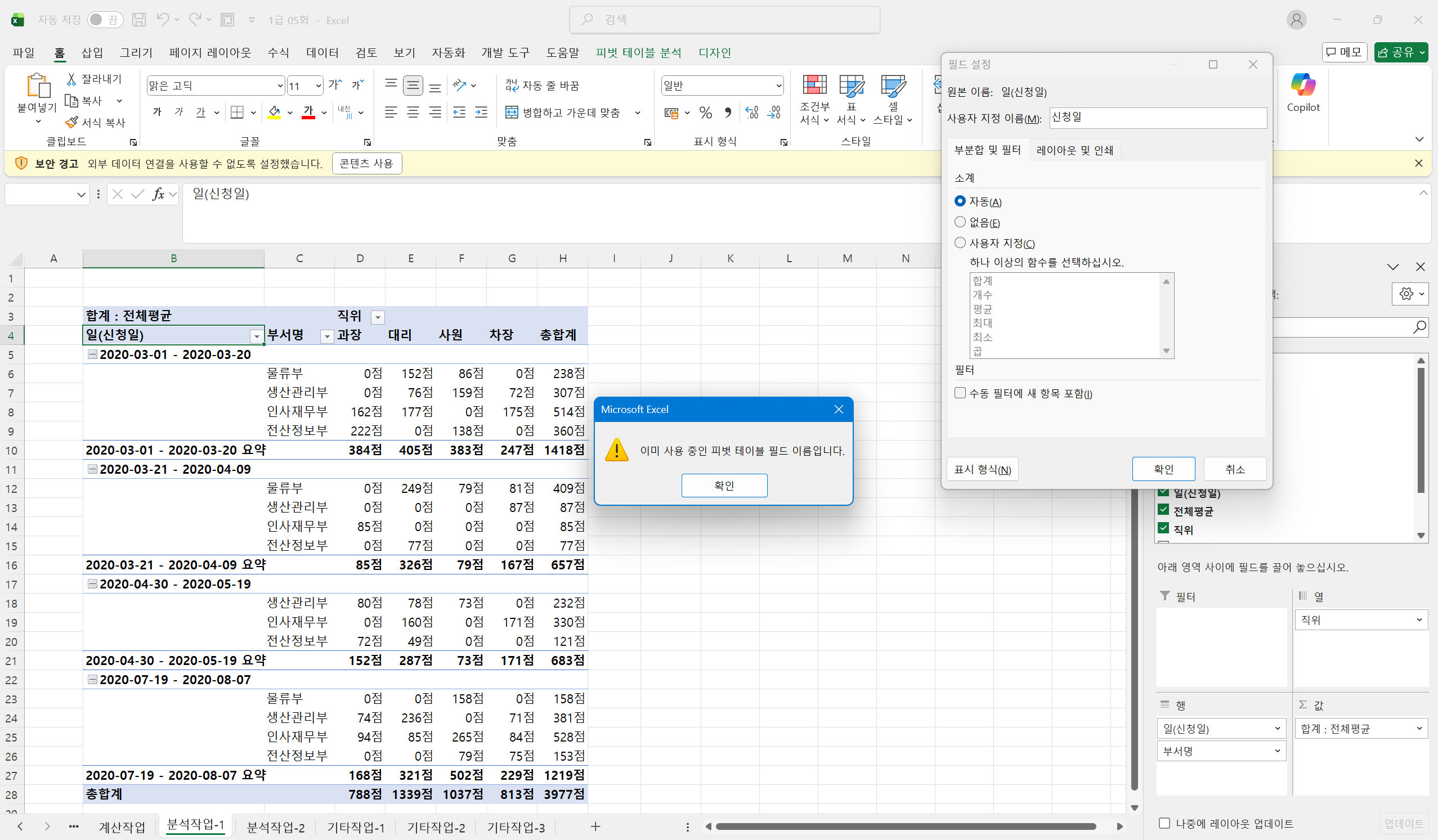Click the fill color bucket icon
Screen dimensions: 1438x840
point(275,112)
